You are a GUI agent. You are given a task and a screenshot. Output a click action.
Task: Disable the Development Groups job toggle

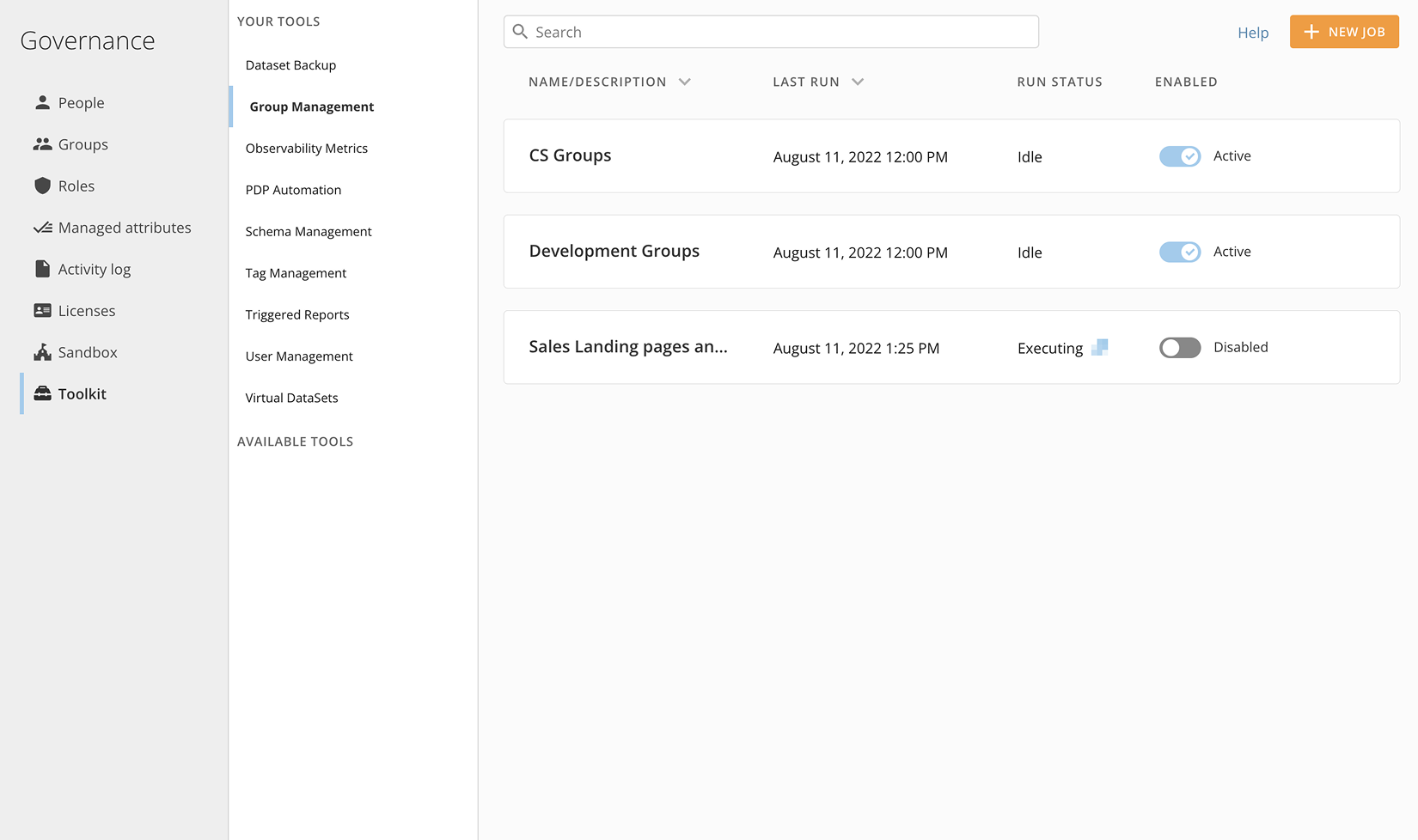(x=1180, y=252)
